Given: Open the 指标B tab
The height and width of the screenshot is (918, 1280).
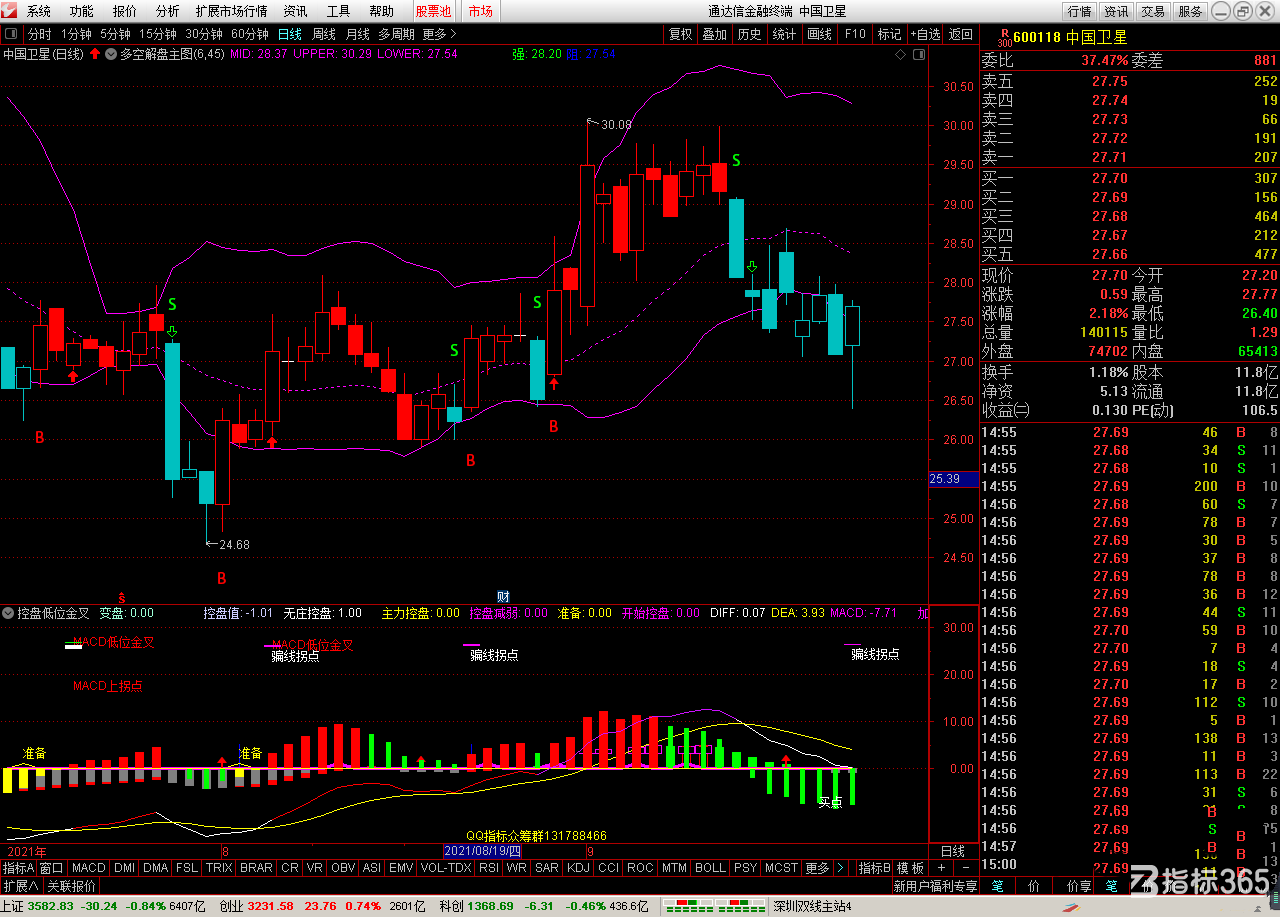Looking at the screenshot, I should (x=875, y=868).
